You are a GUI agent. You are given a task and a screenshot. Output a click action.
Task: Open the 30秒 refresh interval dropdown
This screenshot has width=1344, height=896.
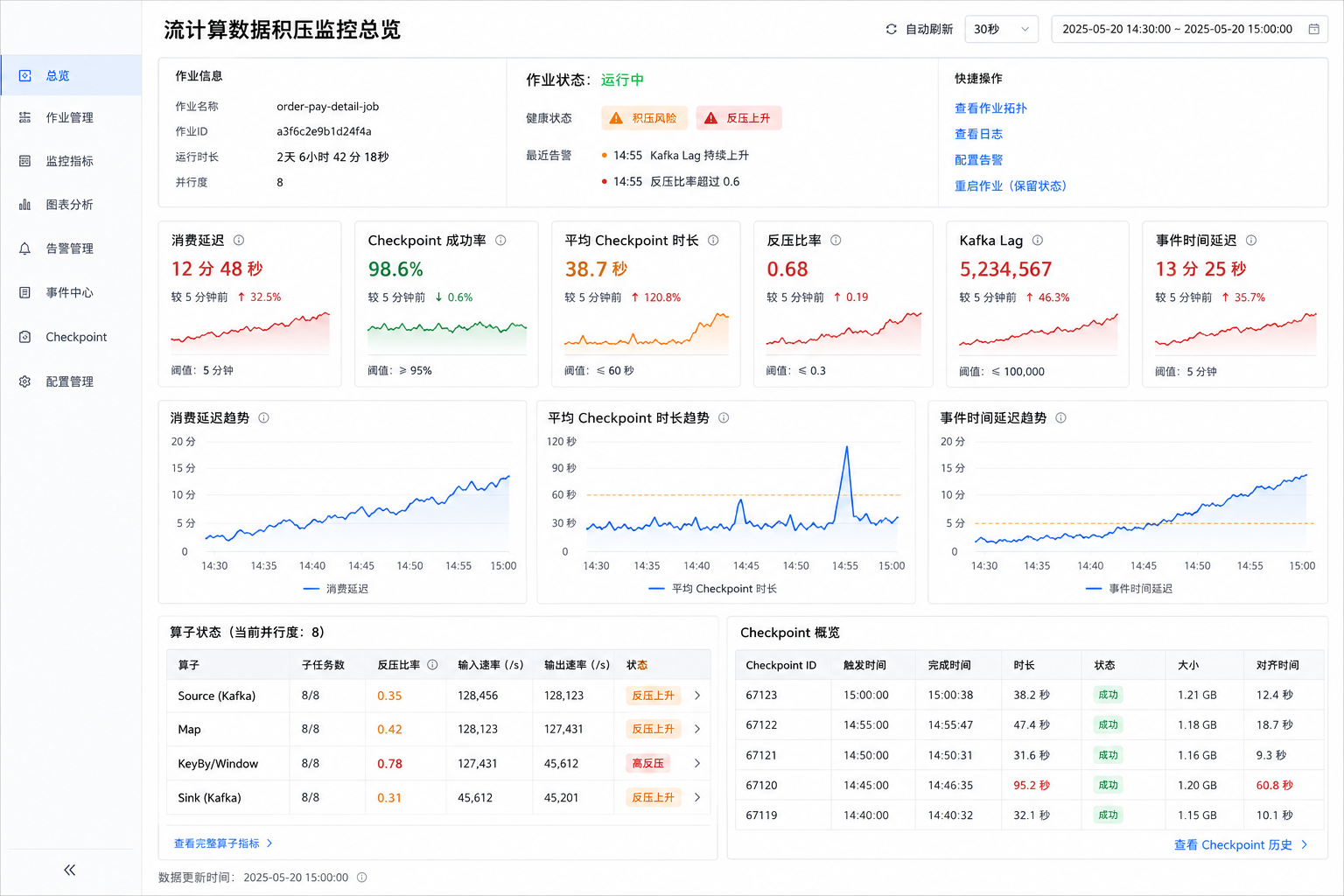pos(1001,29)
